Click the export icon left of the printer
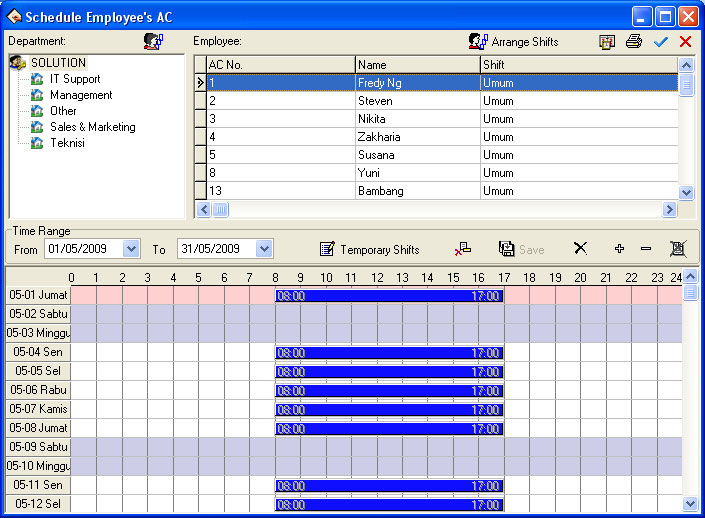This screenshot has height=518, width=705. (607, 42)
